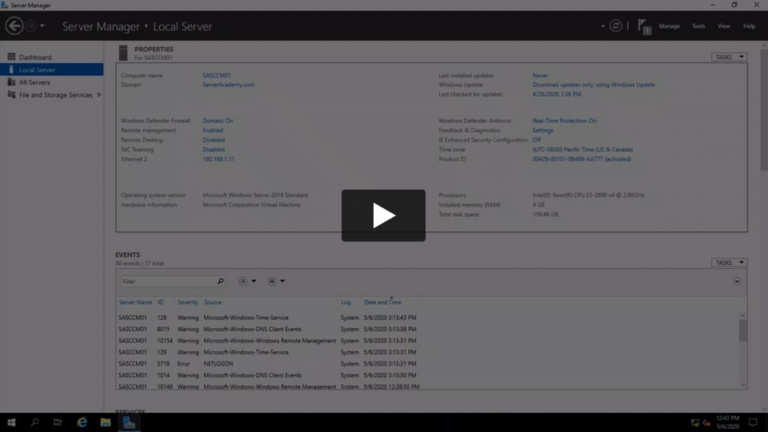Open the Events TASKS dropdown
The height and width of the screenshot is (432, 768).
pos(728,262)
